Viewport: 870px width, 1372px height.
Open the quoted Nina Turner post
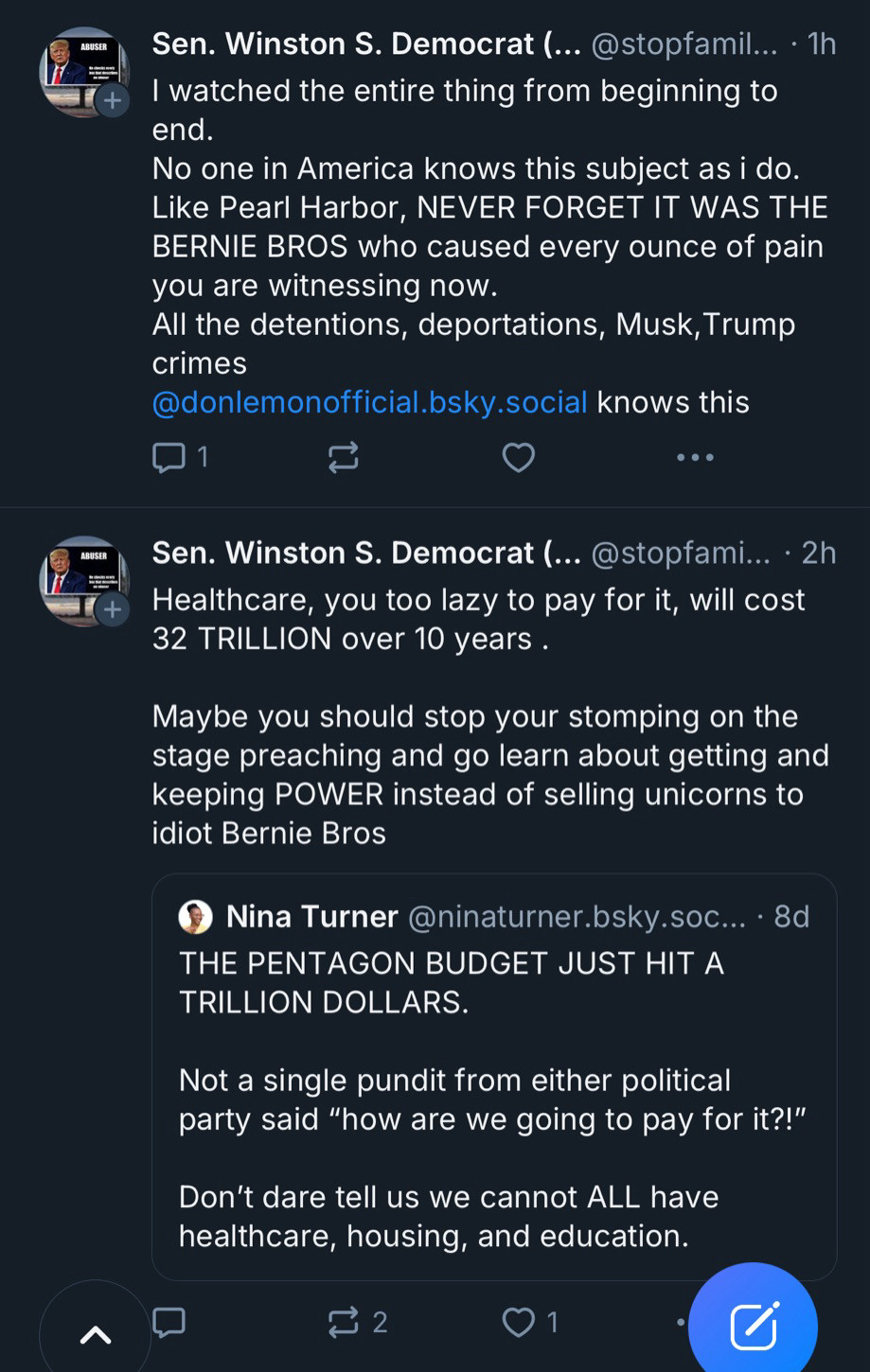(x=494, y=1077)
